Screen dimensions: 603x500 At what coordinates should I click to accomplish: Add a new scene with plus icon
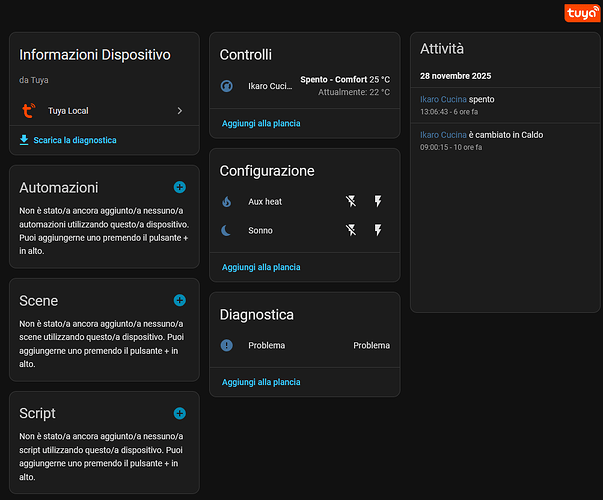[x=180, y=300]
